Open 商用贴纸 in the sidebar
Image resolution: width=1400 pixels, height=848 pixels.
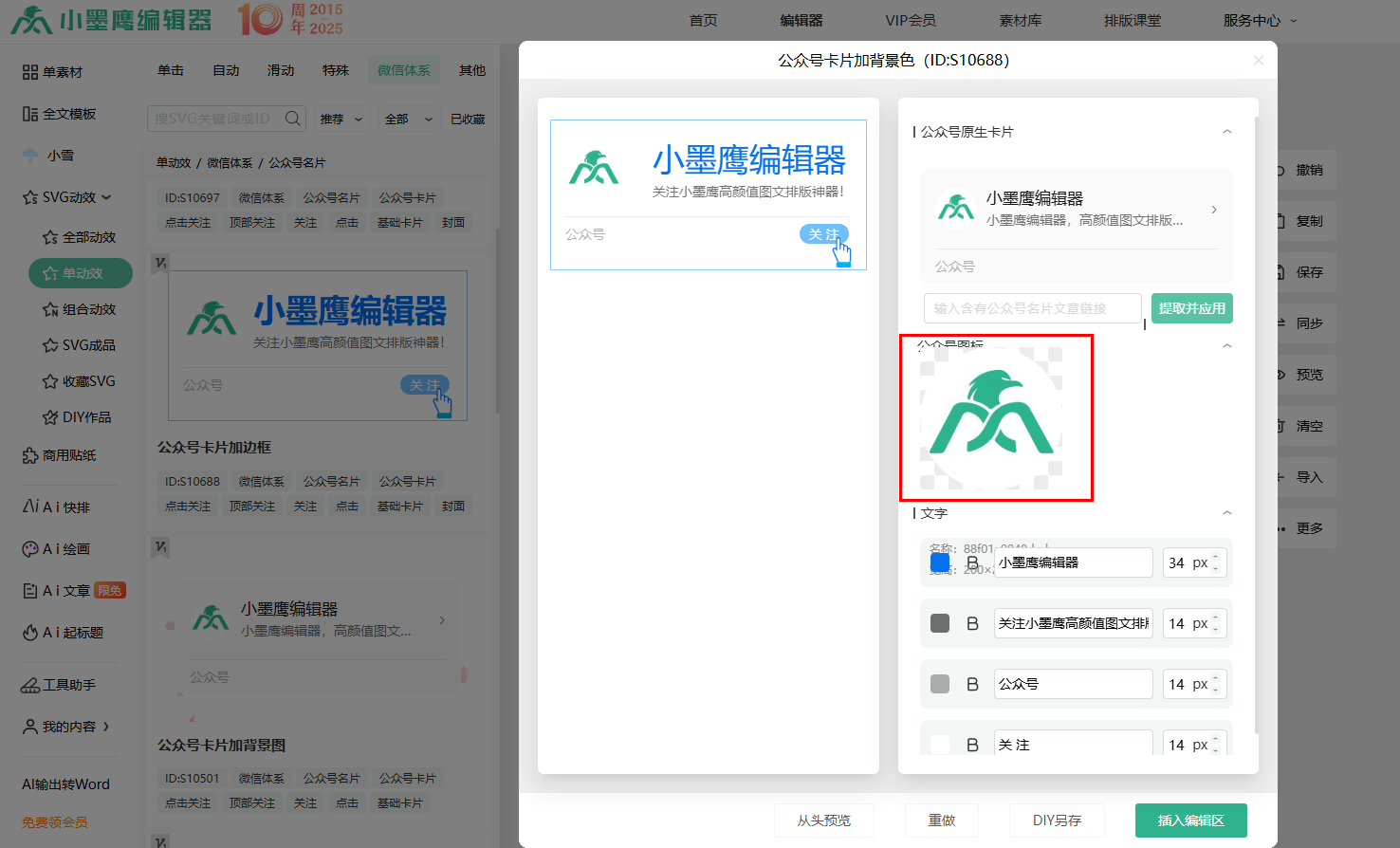[x=59, y=455]
